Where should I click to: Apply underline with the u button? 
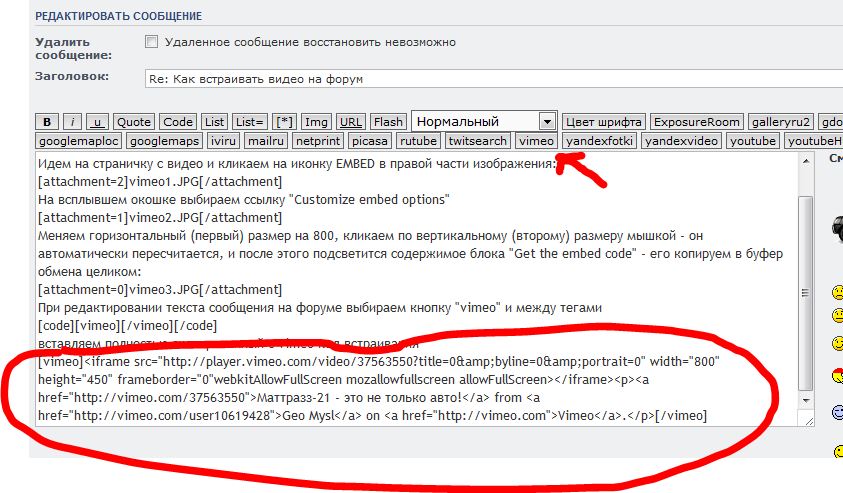[x=98, y=122]
